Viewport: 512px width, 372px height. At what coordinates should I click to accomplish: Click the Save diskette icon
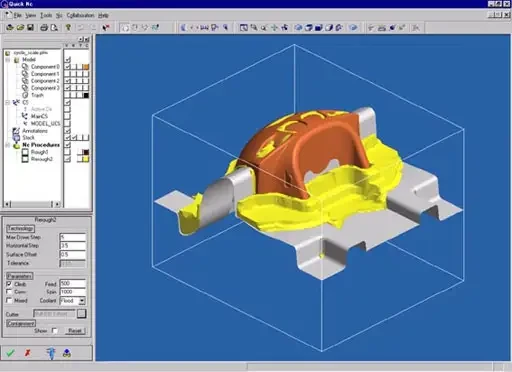pos(30,28)
